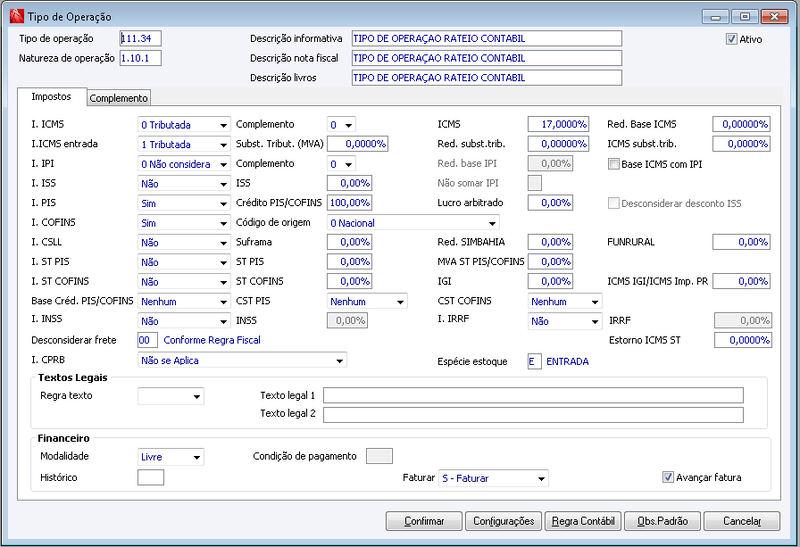
Task: Select the Impostos tab
Action: pyautogui.click(x=52, y=96)
